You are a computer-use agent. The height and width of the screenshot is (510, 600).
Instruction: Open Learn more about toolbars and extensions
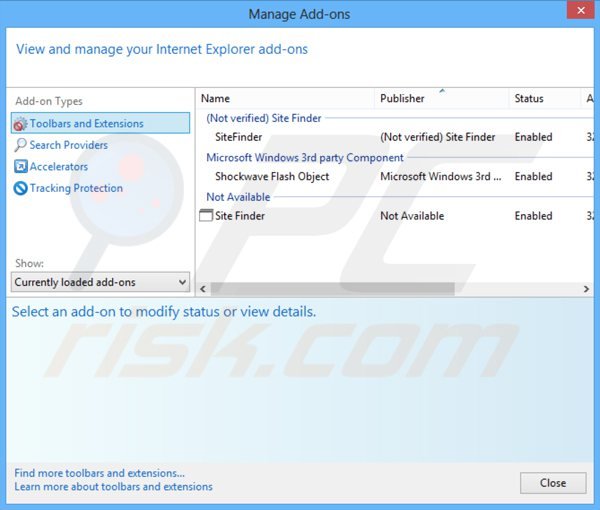click(113, 487)
